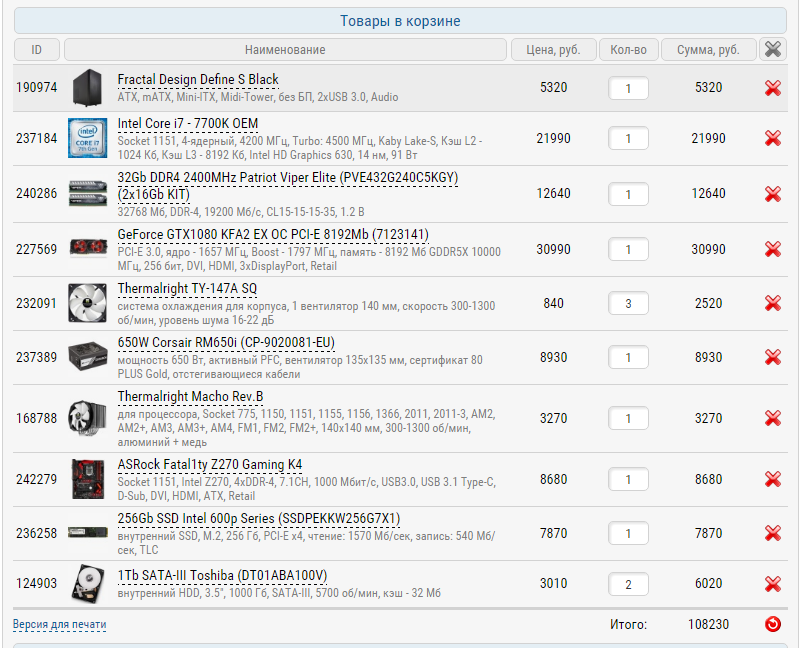The height and width of the screenshot is (648, 803).
Task: Select the ID value 227569
Action: (36, 249)
